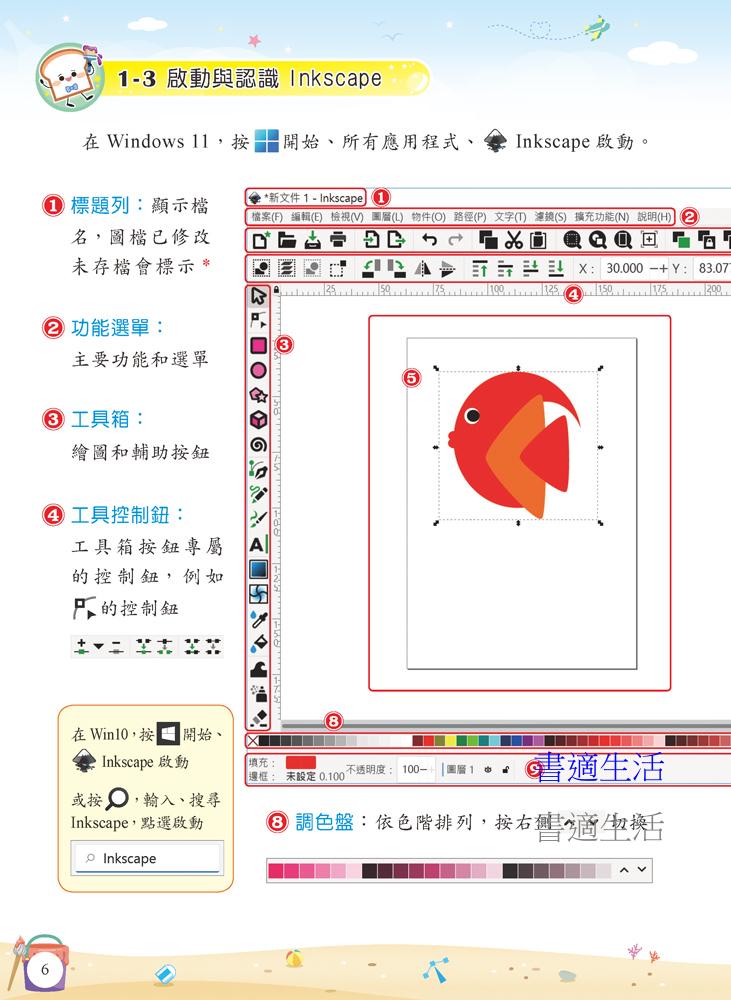Click Raise selection to top icon
This screenshot has height=1000, width=731.
point(480,268)
